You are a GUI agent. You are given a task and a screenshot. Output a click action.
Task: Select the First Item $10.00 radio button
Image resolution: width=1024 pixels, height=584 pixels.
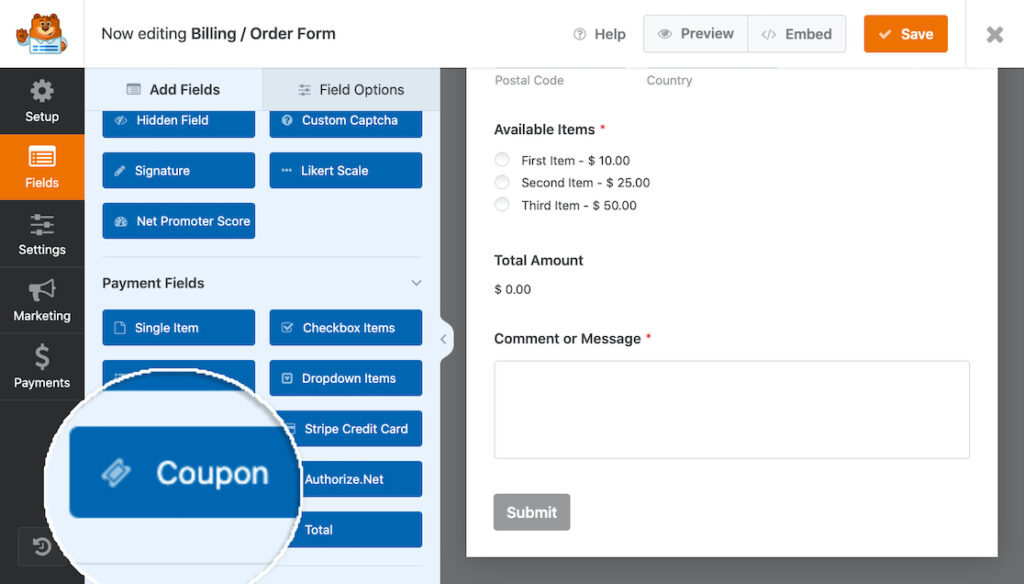(501, 160)
